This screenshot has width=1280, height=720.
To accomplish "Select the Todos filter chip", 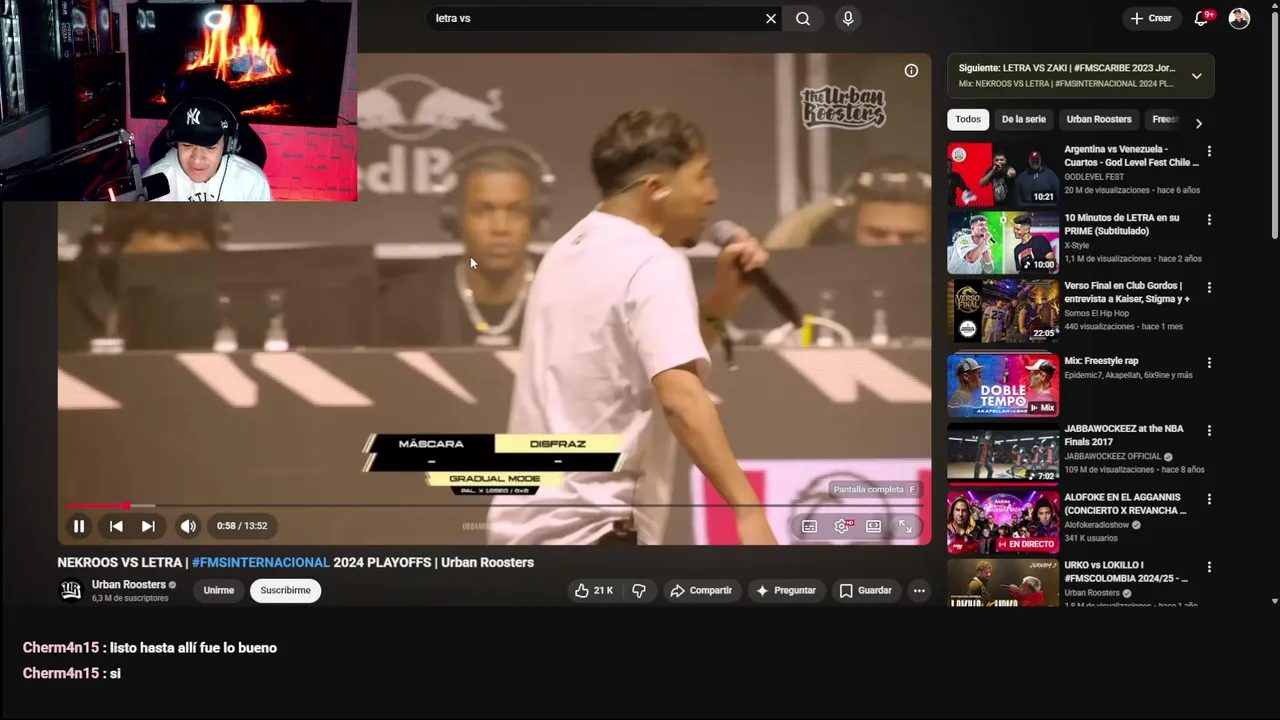I will pos(968,119).
